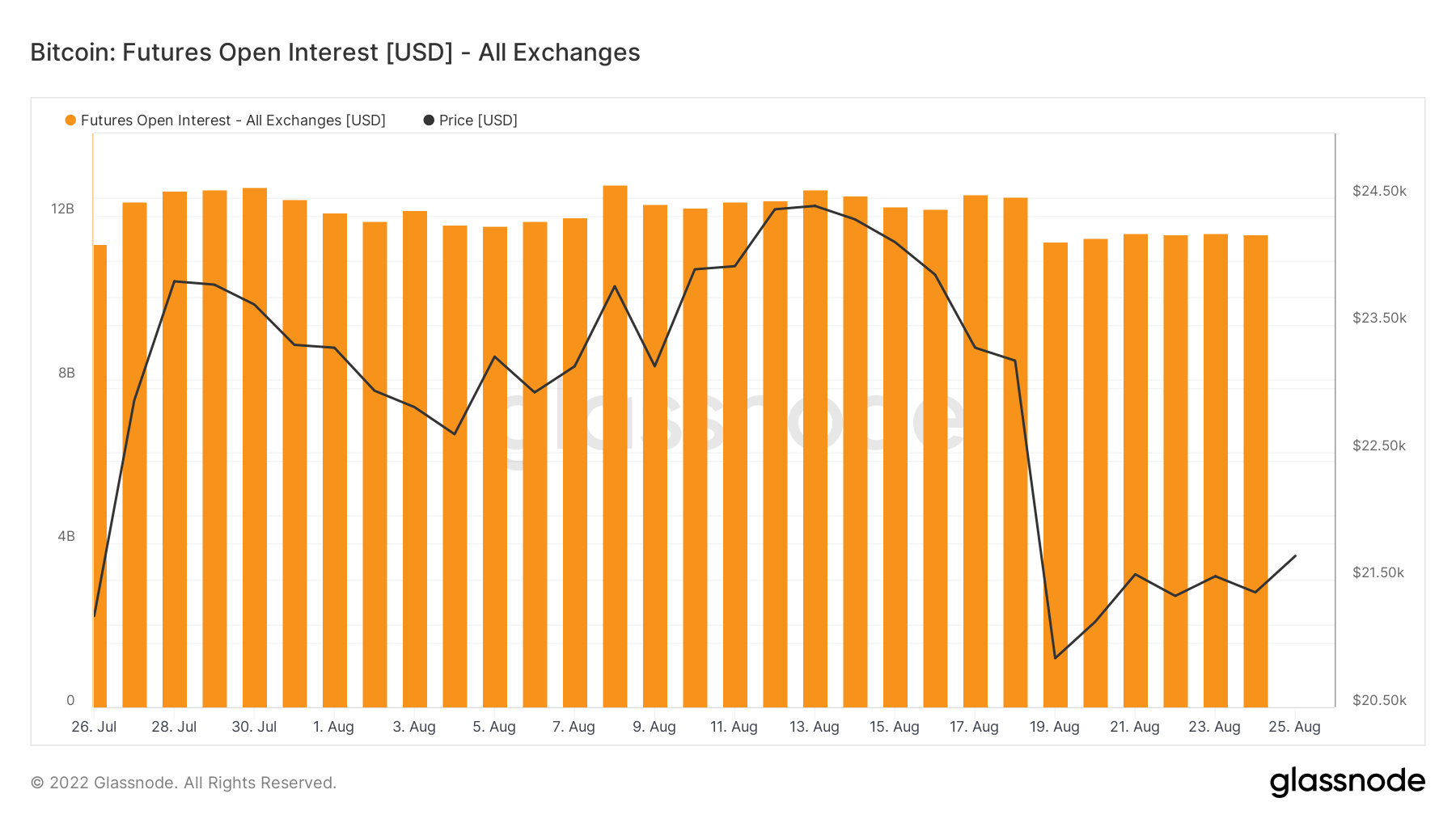Click the $21.50k label on the price axis
This screenshot has height=819, width=1456.
(x=1379, y=572)
